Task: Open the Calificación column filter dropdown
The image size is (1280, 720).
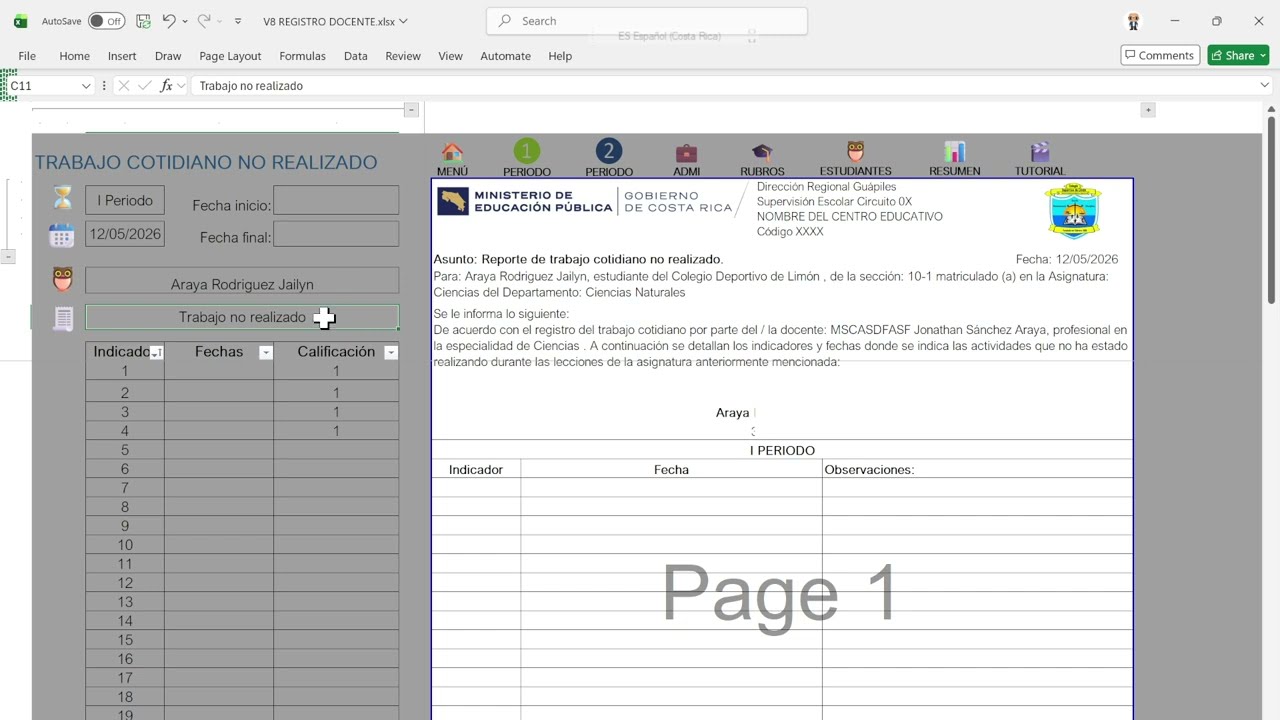Action: (x=391, y=352)
